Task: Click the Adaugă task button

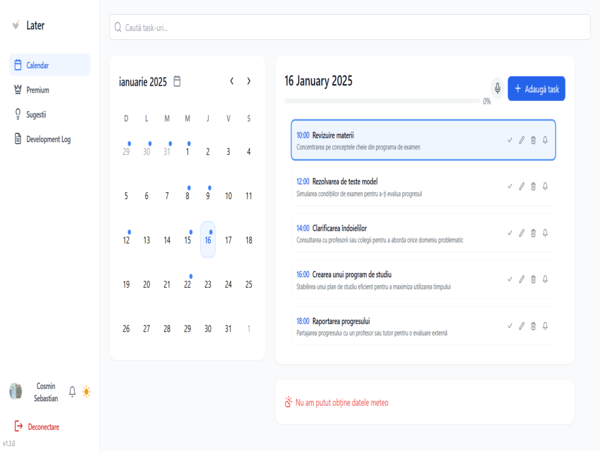Action: point(536,89)
